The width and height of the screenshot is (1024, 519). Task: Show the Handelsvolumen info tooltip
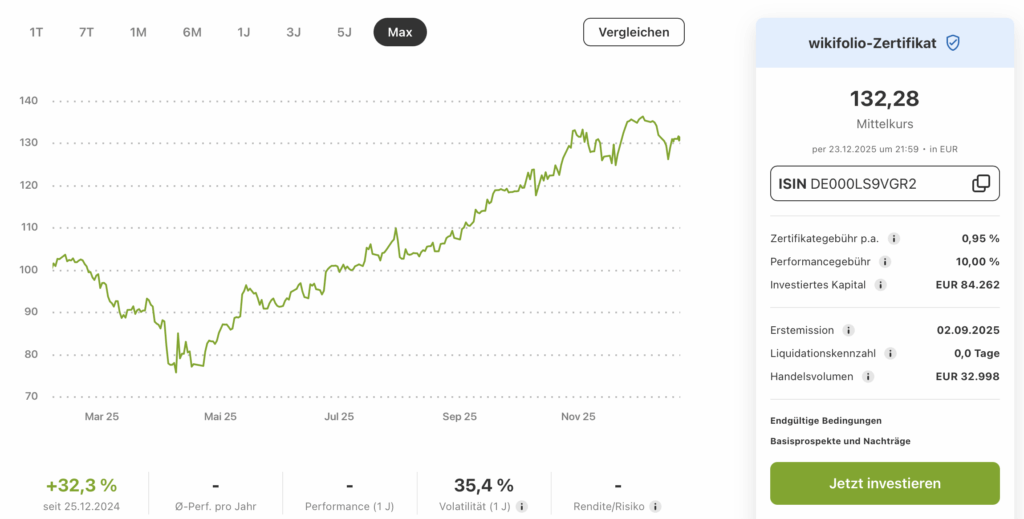coord(868,377)
